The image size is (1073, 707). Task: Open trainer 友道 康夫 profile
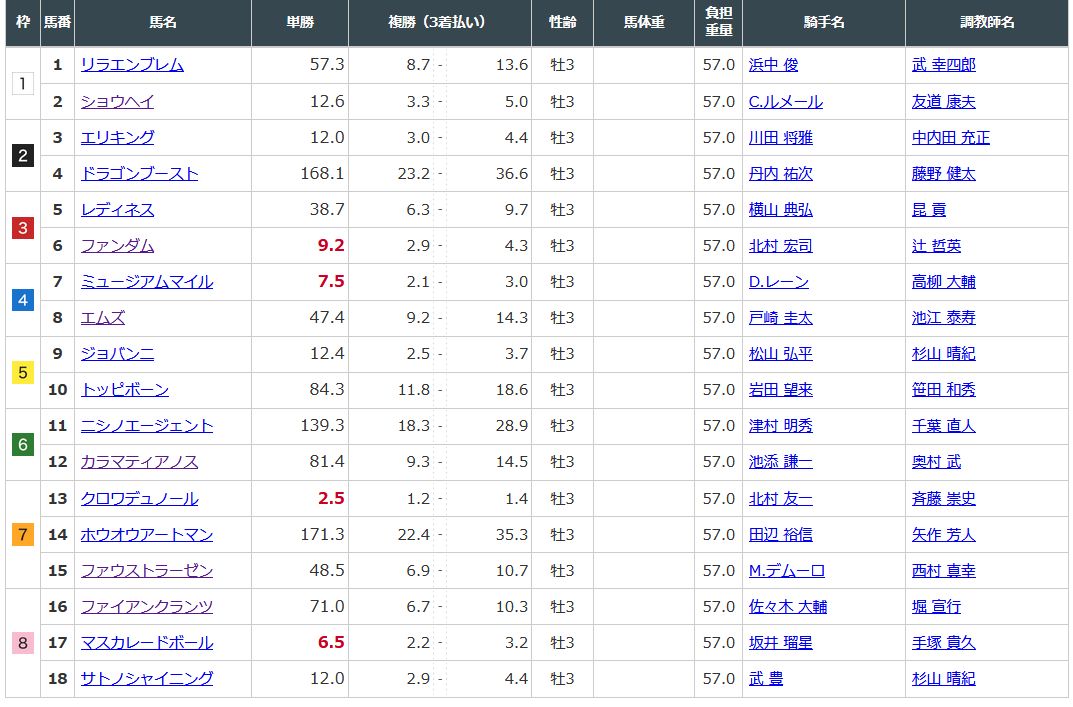tap(943, 102)
